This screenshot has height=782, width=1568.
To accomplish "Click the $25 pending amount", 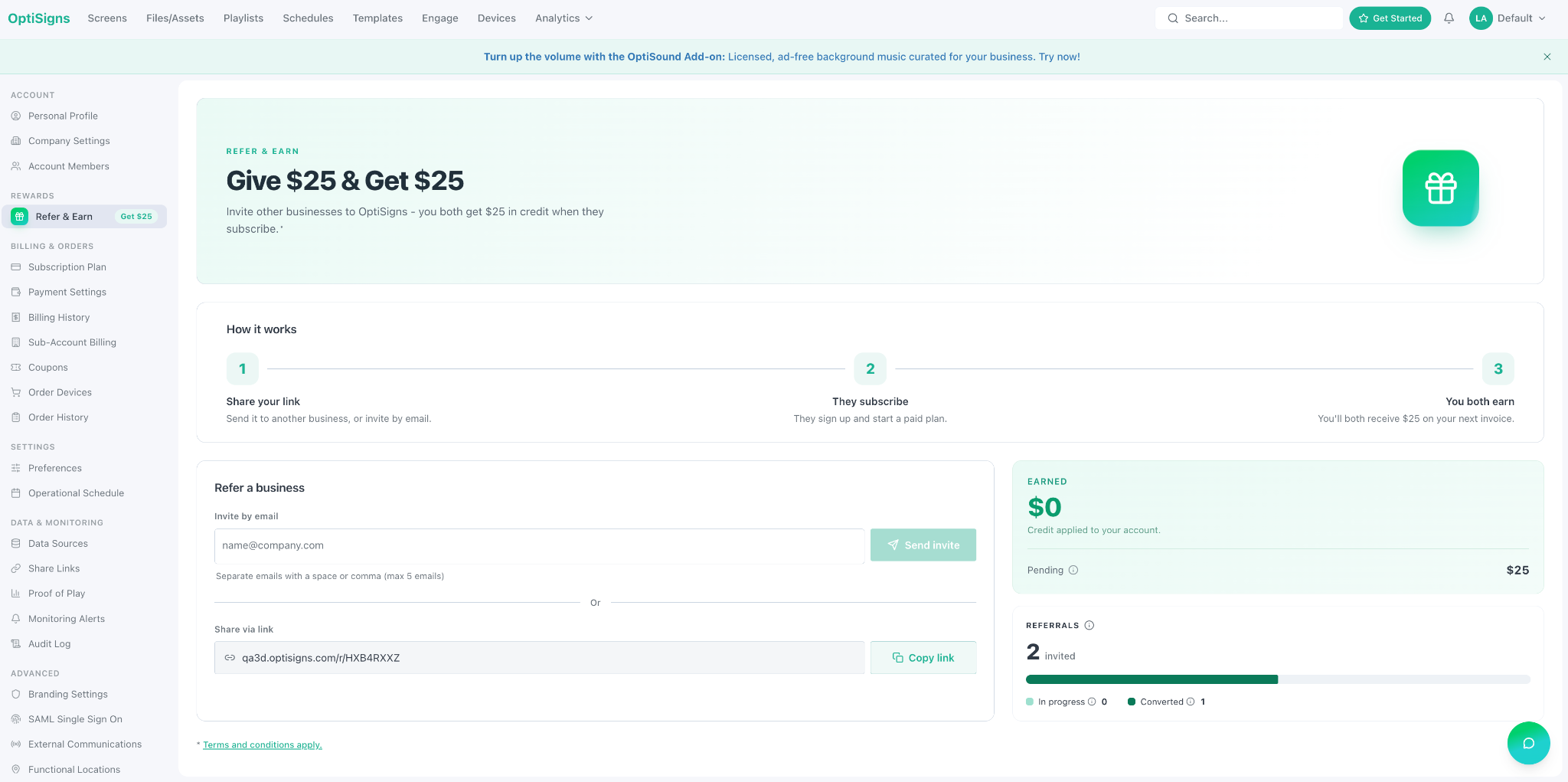I will coord(1517,570).
